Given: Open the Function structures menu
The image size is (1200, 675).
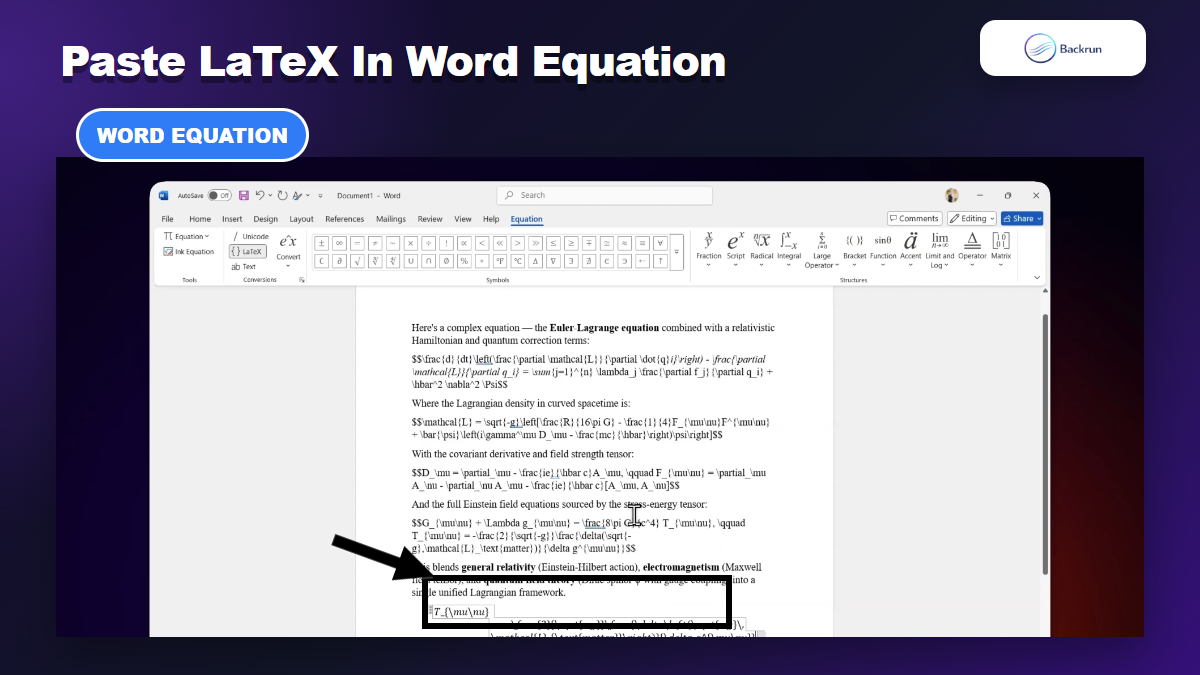Looking at the screenshot, I should [883, 250].
